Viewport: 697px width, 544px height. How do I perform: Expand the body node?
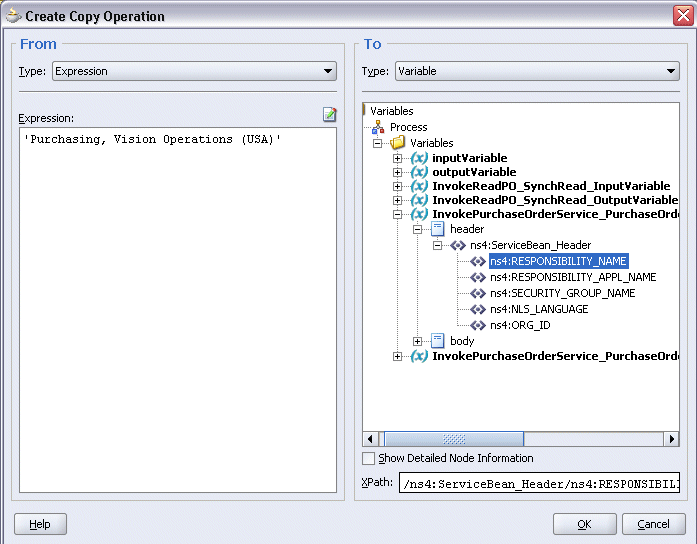click(417, 341)
